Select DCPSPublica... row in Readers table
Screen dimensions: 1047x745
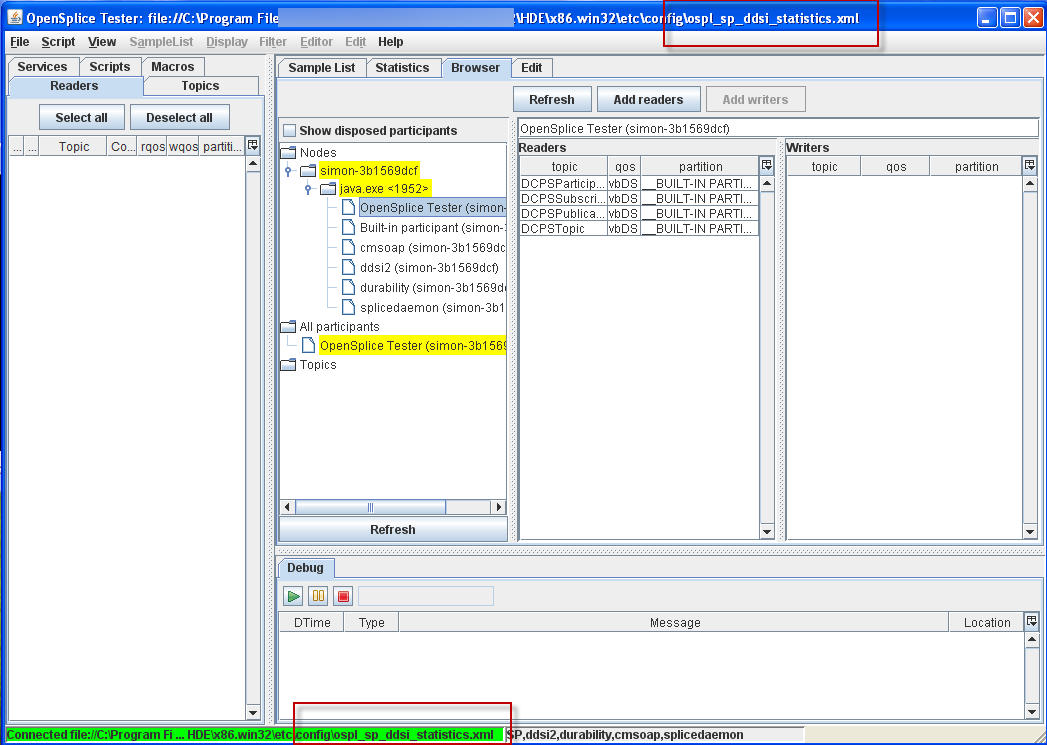pyautogui.click(x=639, y=214)
